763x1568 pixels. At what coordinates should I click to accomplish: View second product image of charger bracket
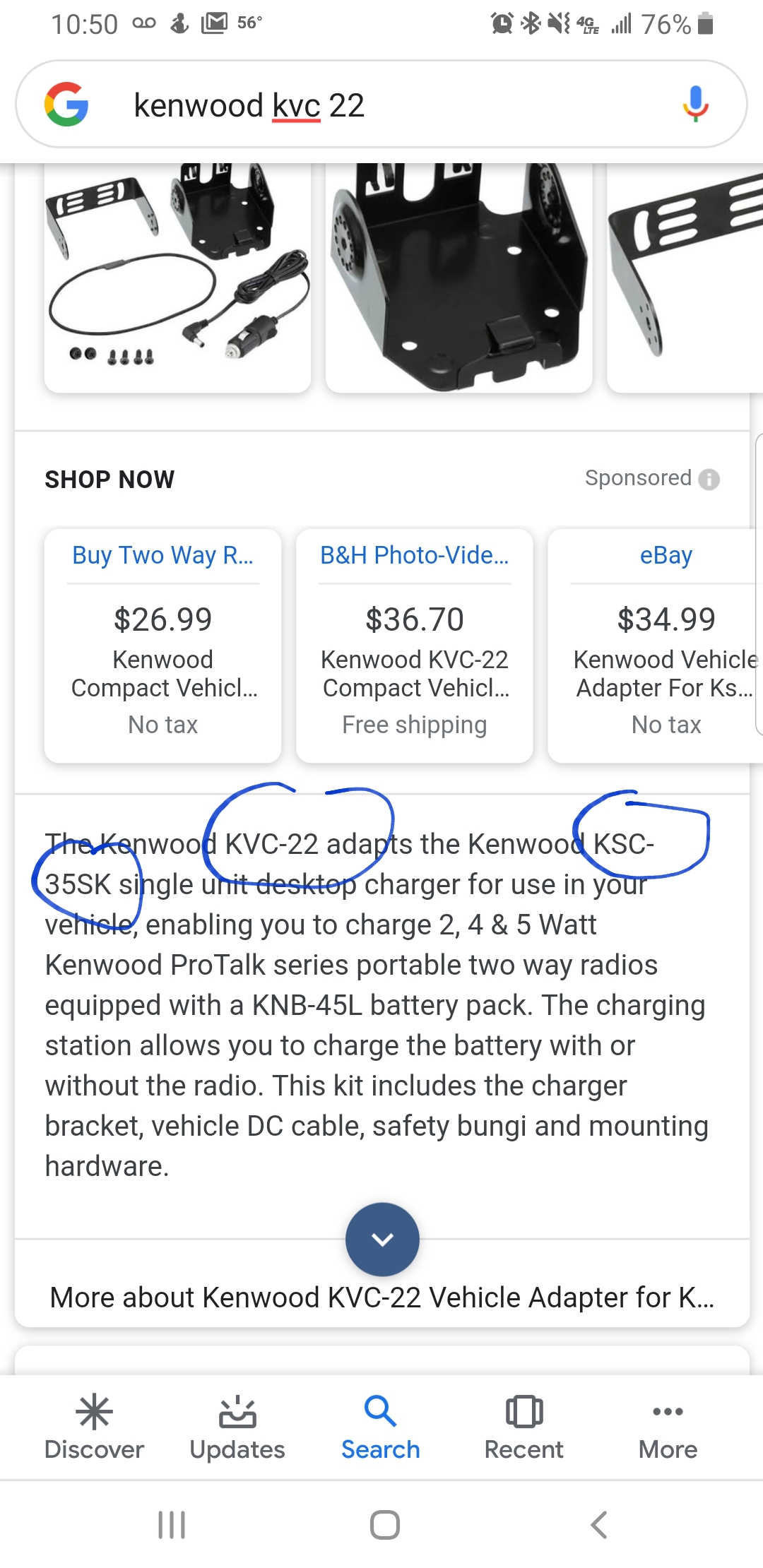point(459,275)
